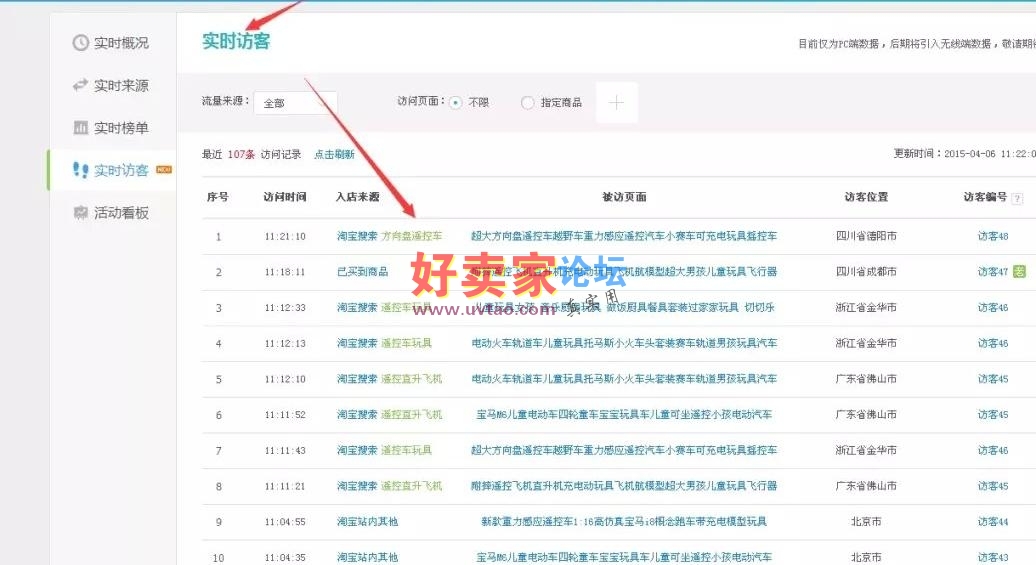Image resolution: width=1036 pixels, height=565 pixels.
Task: Click the clock icon beside 实时概况
Action: tap(81, 43)
